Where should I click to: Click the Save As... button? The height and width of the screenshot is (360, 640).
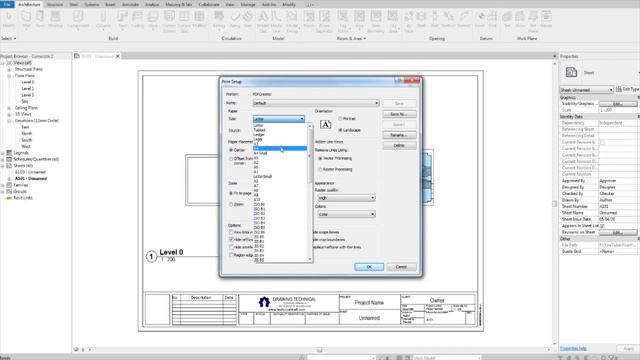pos(399,114)
